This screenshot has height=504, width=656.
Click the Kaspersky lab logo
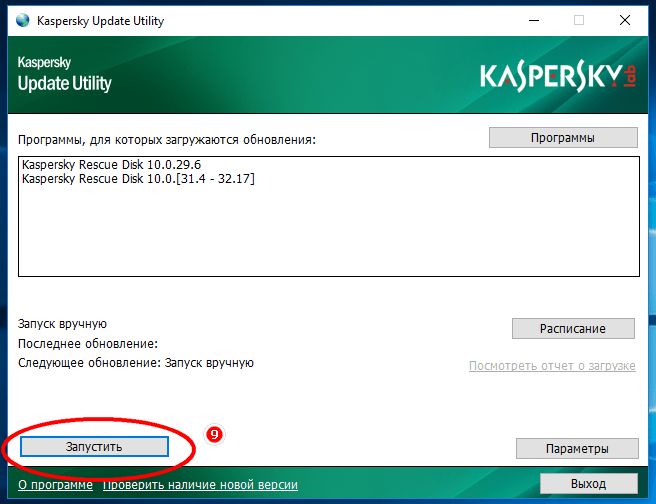[x=559, y=77]
